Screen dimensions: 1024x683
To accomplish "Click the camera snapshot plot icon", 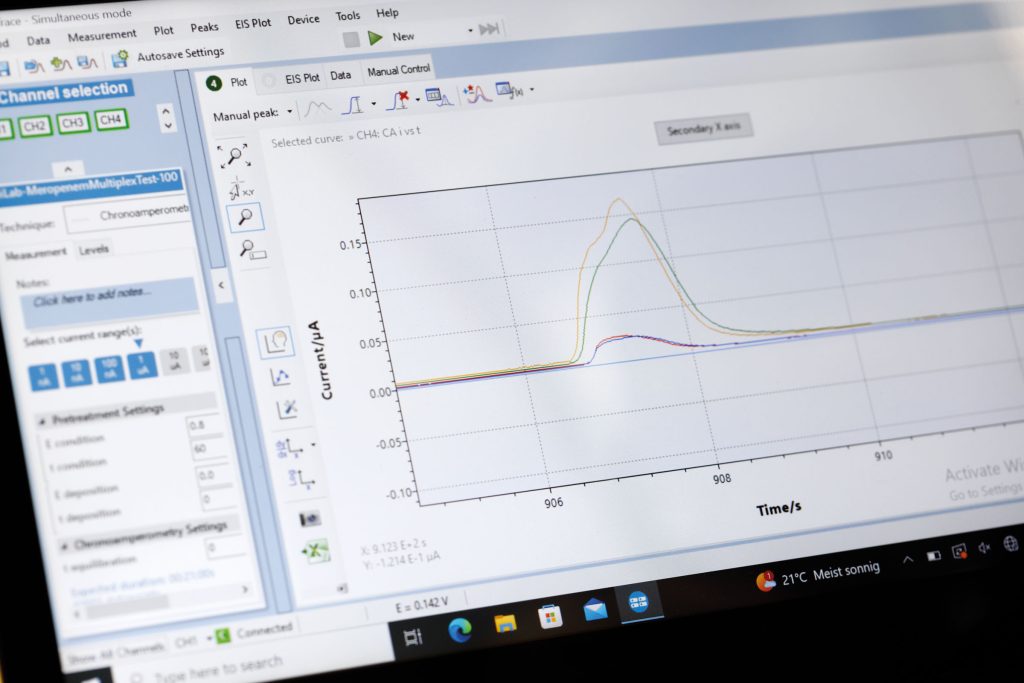I will pos(310,519).
